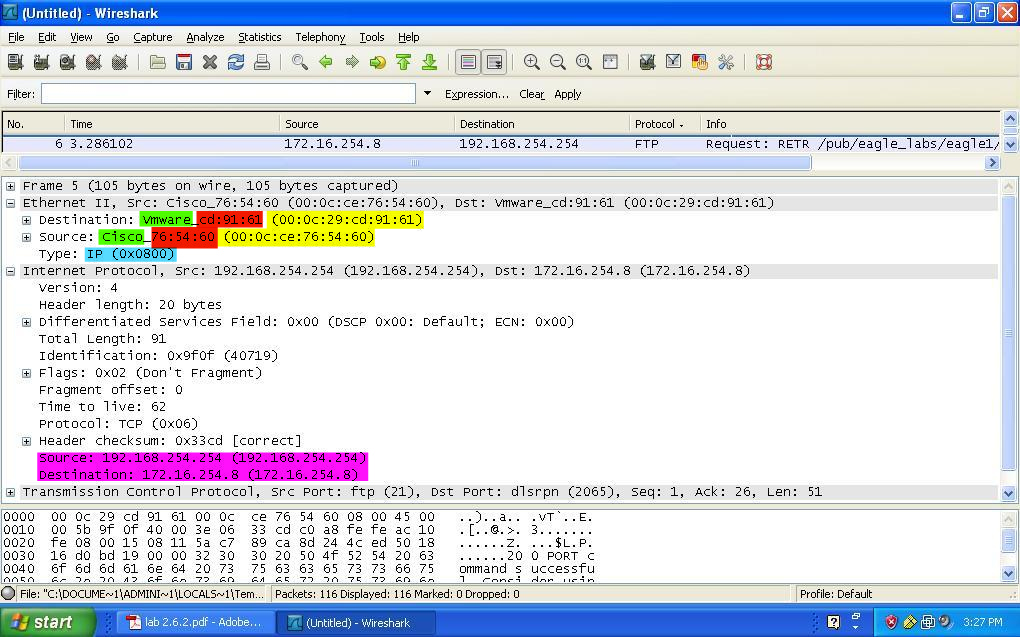Edit capture filters
This screenshot has width=1020, height=637.
[x=647, y=62]
